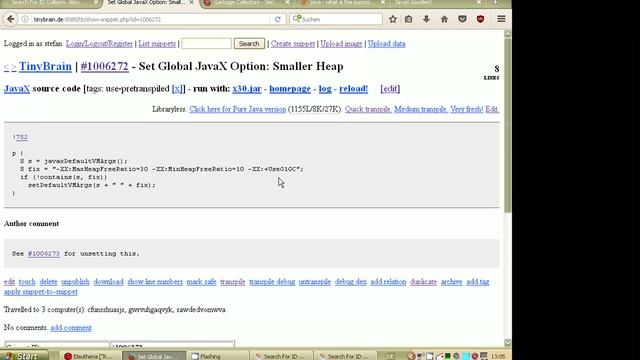Viewport: 640px width, 360px height.
Task: Close the Set Global JavaX Option tab
Action: pos(191,2)
